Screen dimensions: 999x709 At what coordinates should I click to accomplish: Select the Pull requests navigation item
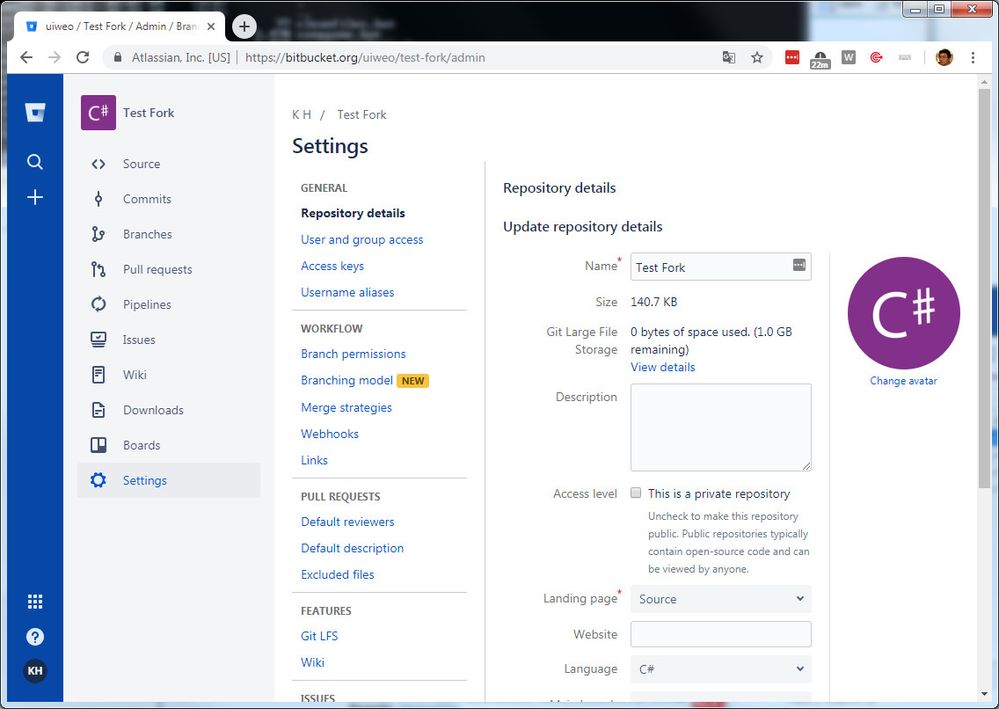click(x=169, y=269)
